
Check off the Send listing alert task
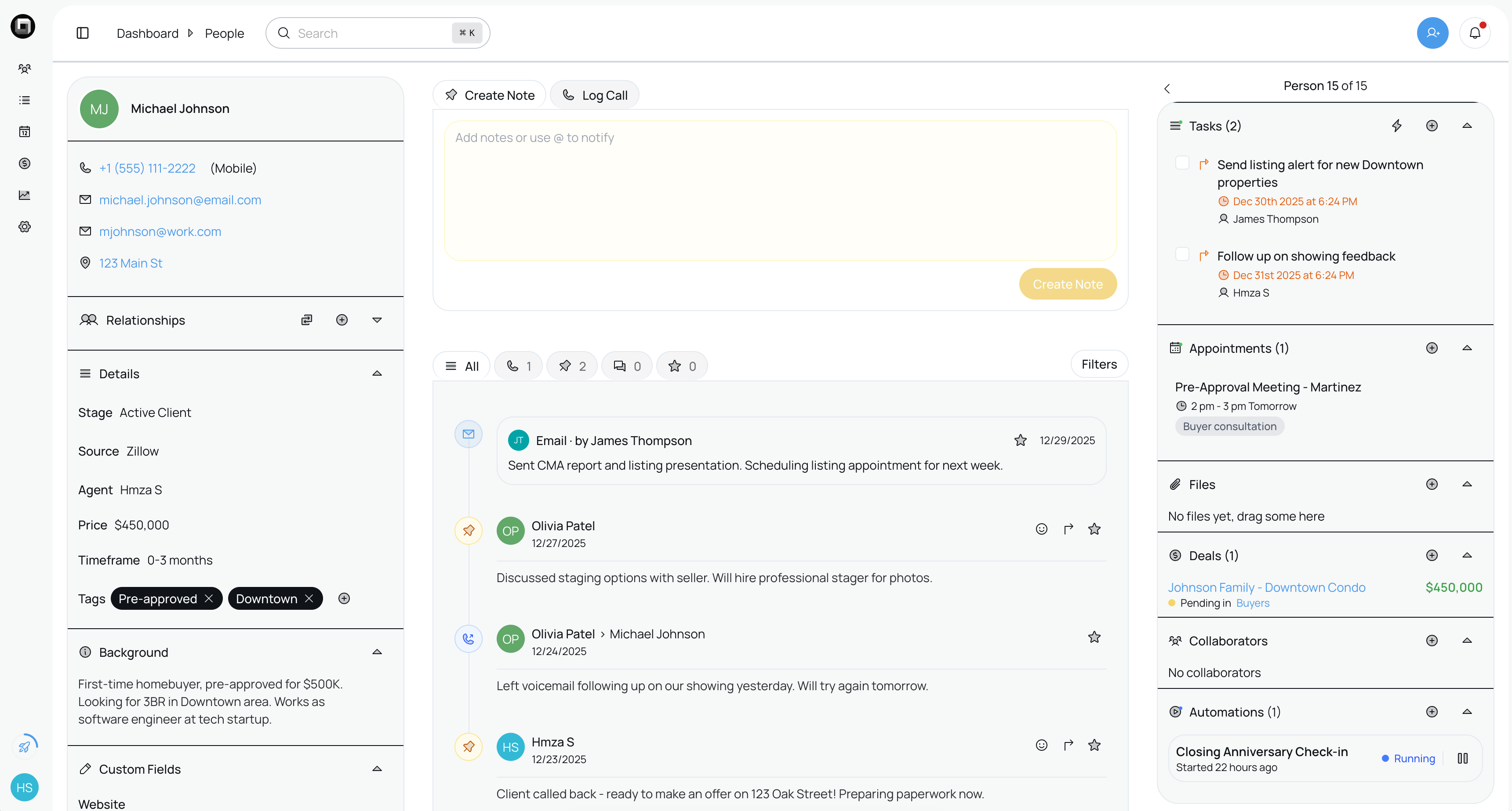[1182, 163]
